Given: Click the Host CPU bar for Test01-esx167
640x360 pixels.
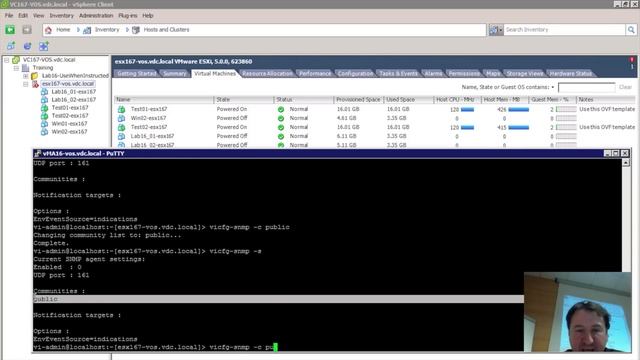Looking at the screenshot, I should [x=467, y=109].
